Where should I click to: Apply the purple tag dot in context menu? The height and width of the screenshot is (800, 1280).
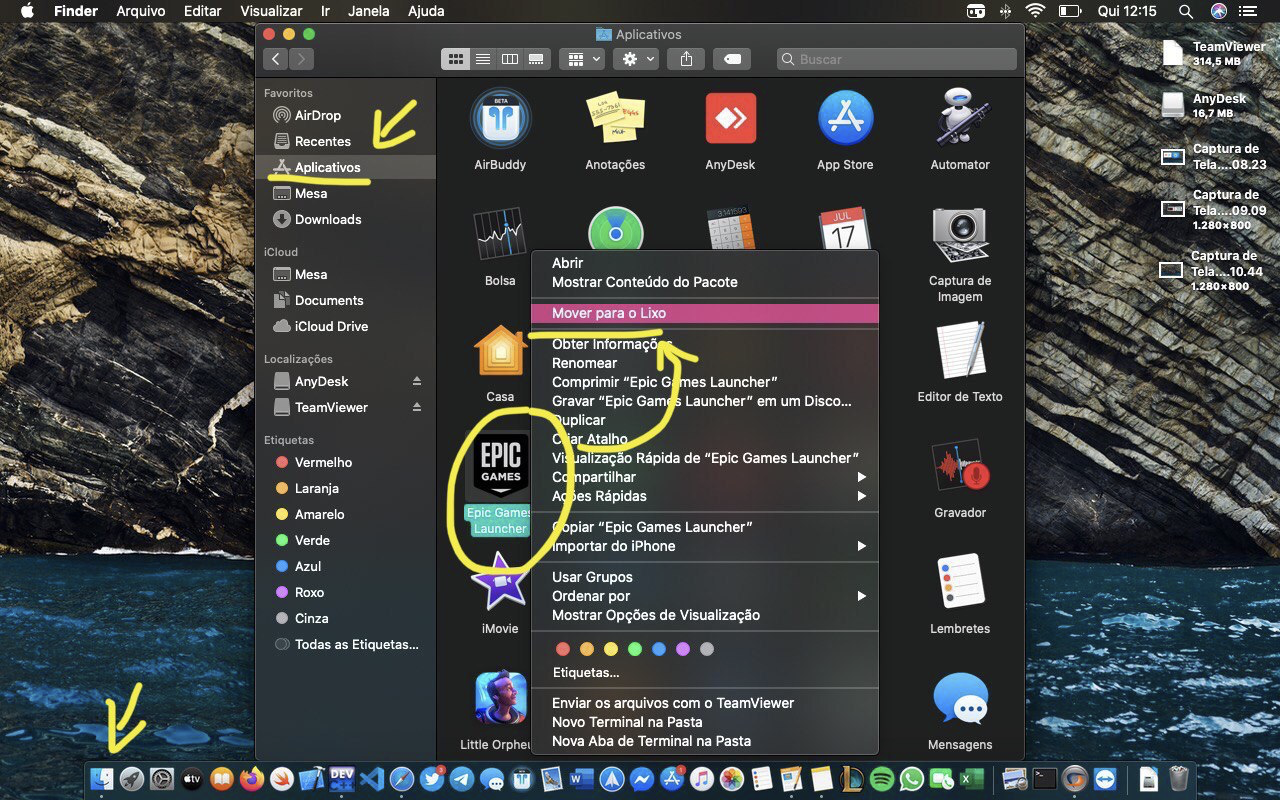(x=683, y=649)
